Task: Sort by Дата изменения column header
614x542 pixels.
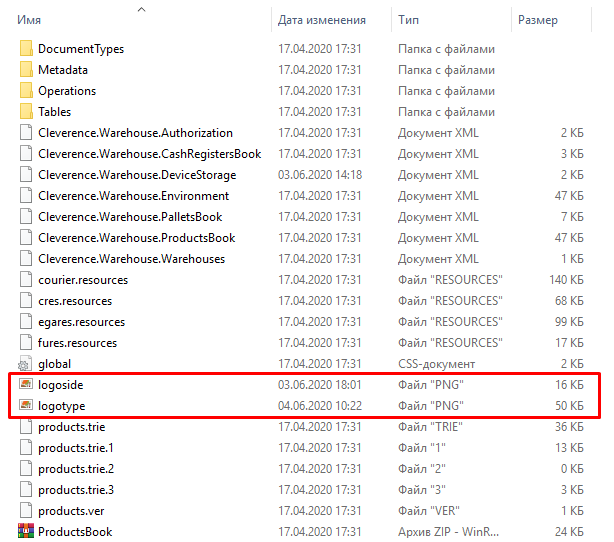Action: coord(322,20)
